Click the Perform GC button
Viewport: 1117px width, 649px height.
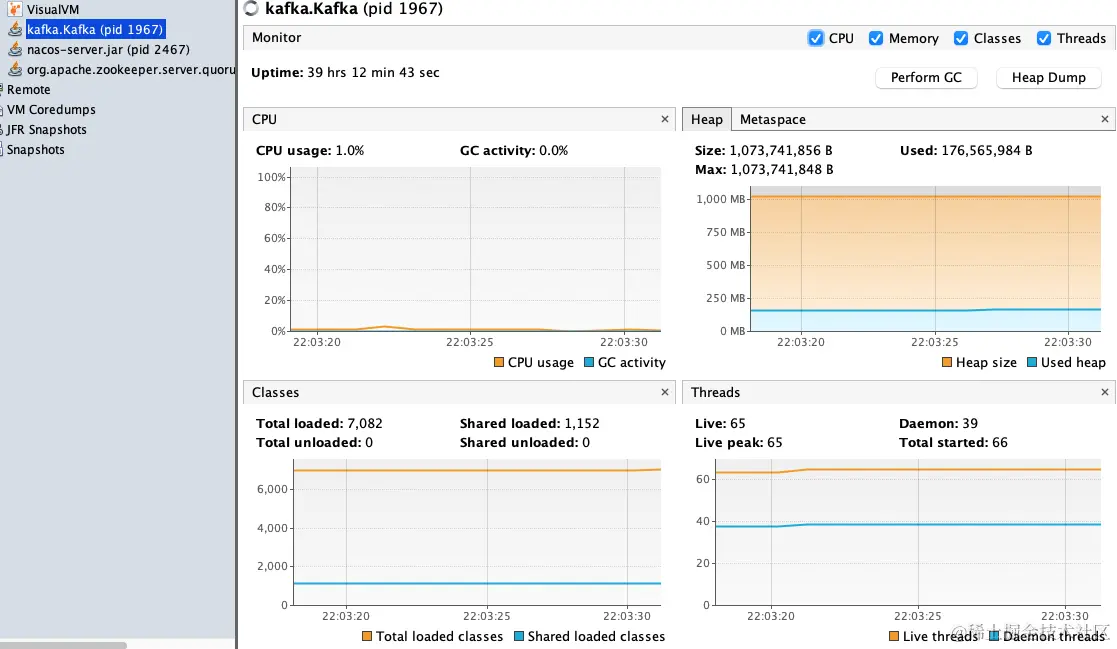click(926, 77)
